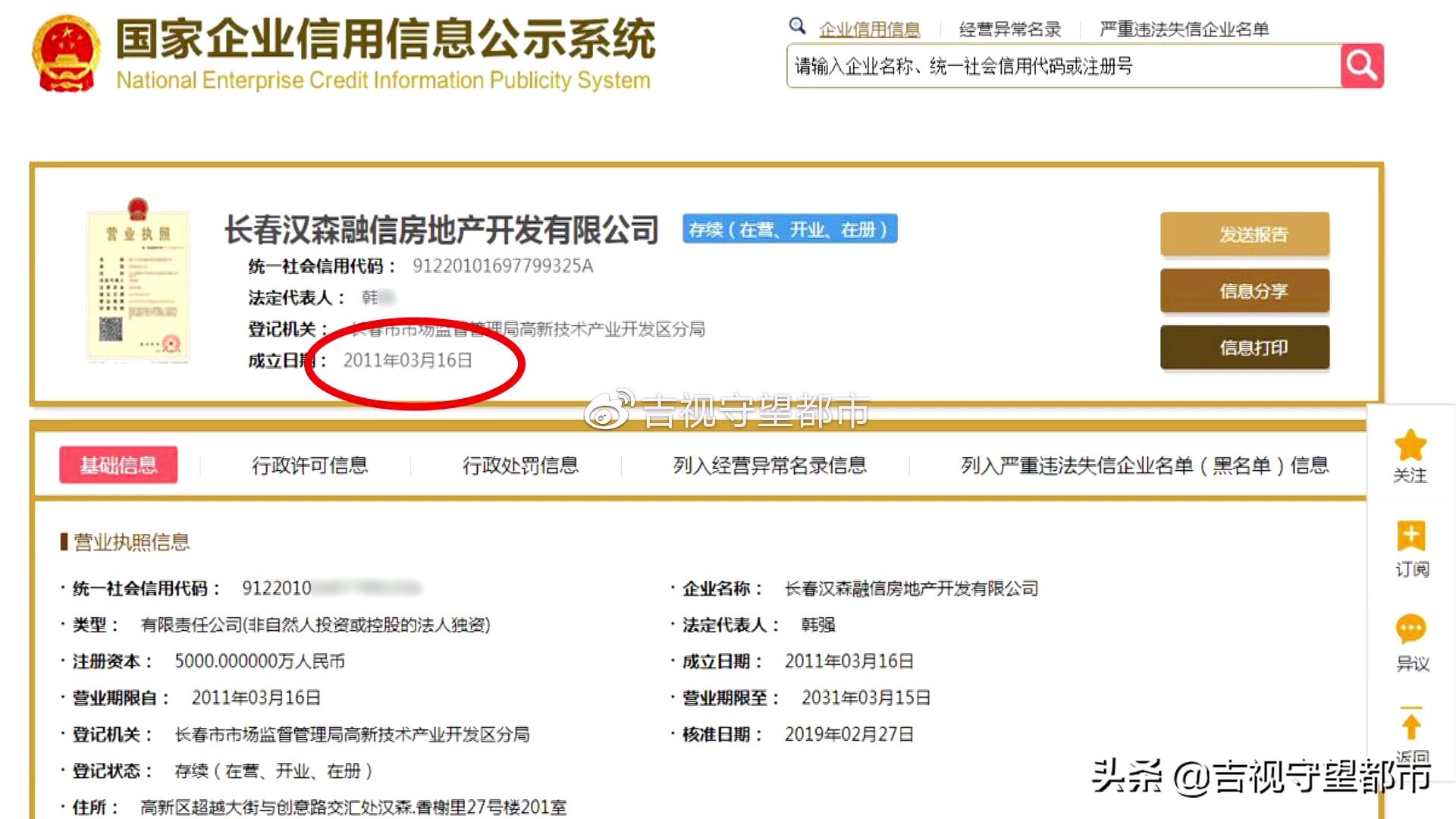Viewport: 1456px width, 819px height.
Task: Select 经营异常名录 in the top navigation
Action: pyautogui.click(x=1009, y=29)
